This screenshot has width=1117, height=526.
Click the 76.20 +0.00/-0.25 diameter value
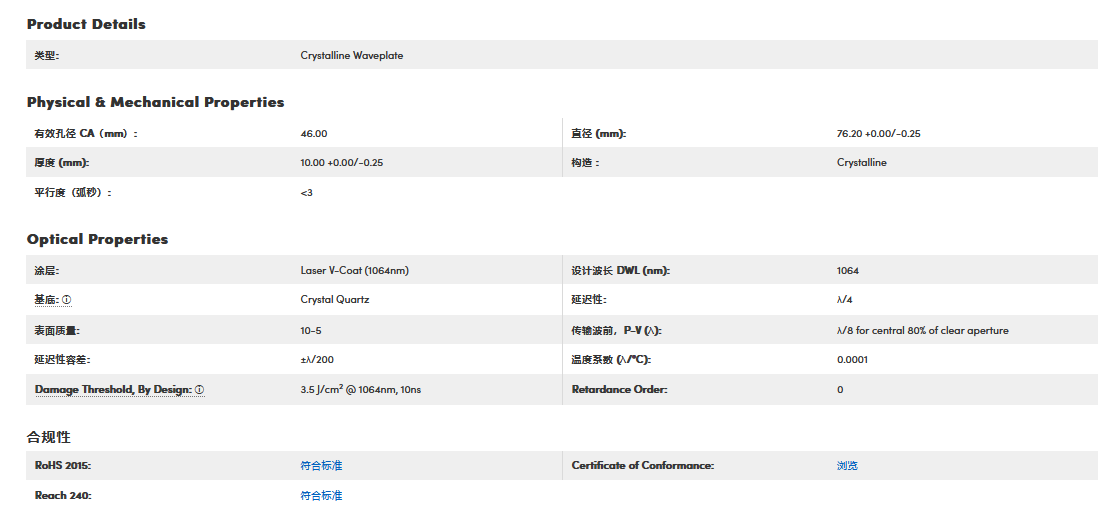pyautogui.click(x=878, y=134)
